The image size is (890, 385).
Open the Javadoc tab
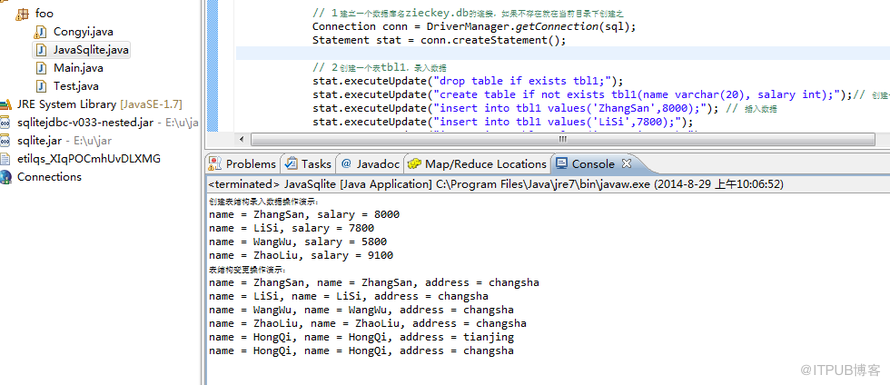pos(371,164)
